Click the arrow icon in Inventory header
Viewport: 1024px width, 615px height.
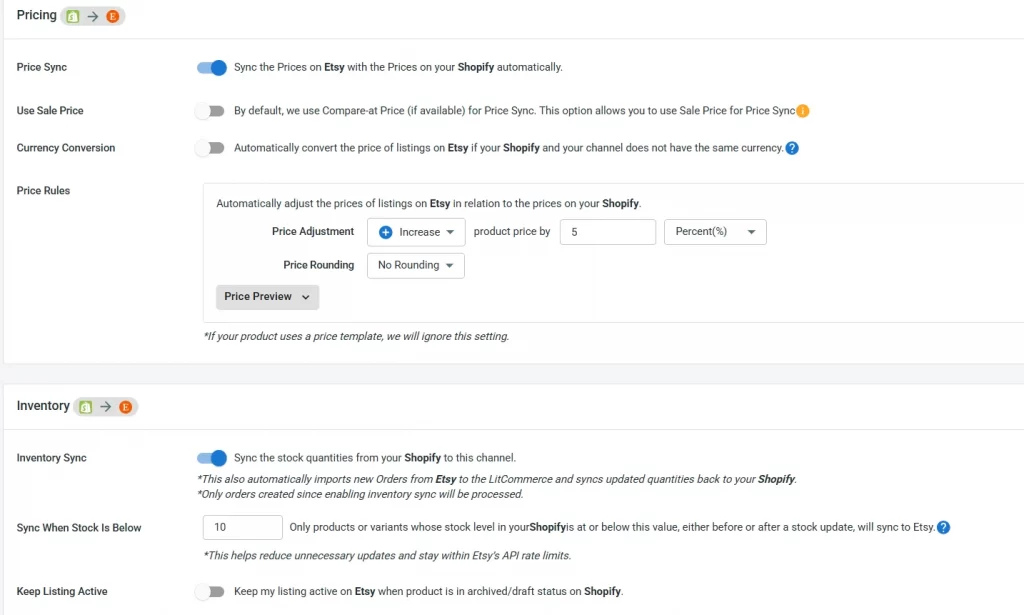click(106, 407)
